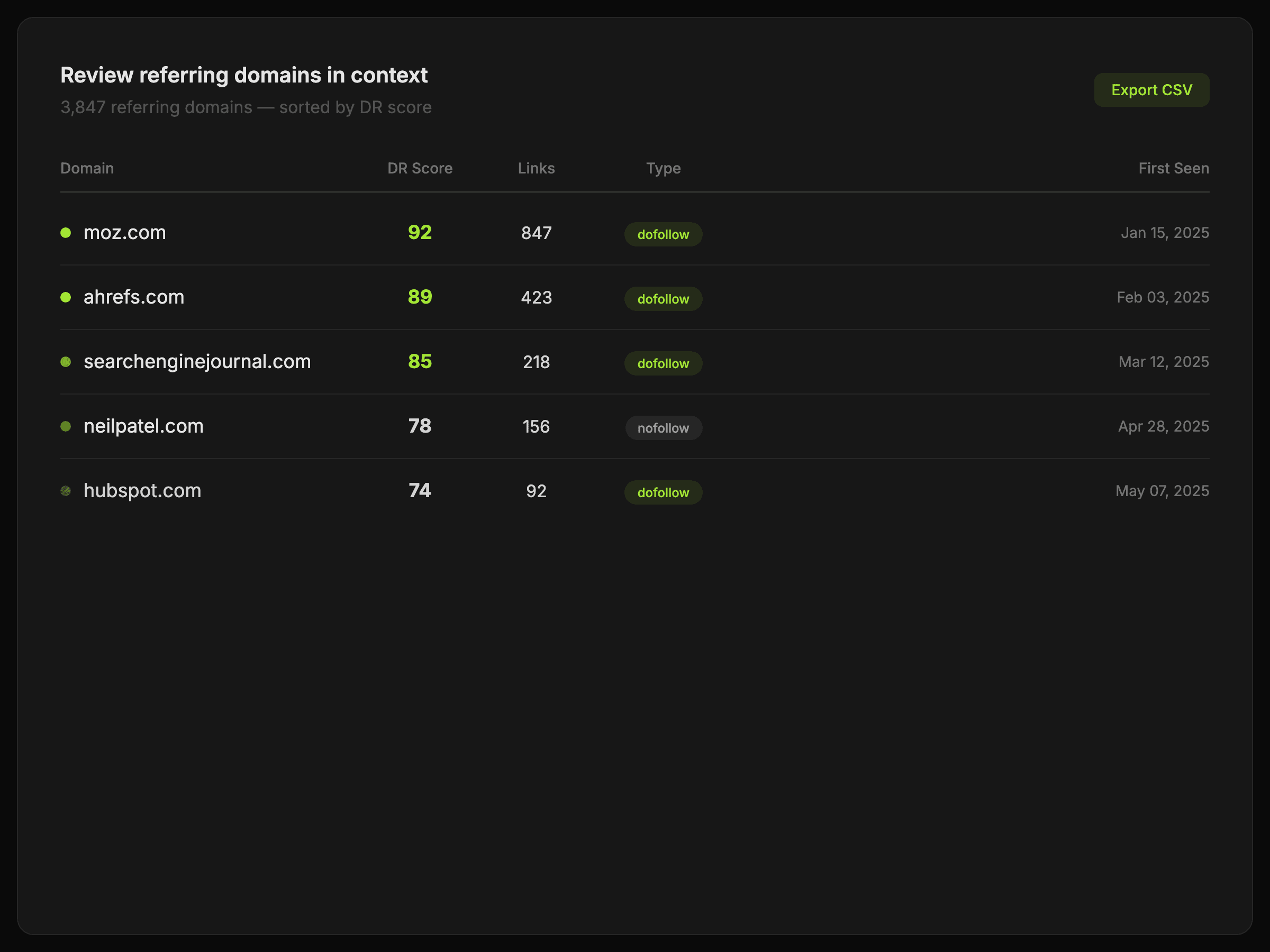Click the status dot for neilpatel.com
This screenshot has height=952, width=1270.
click(x=66, y=426)
